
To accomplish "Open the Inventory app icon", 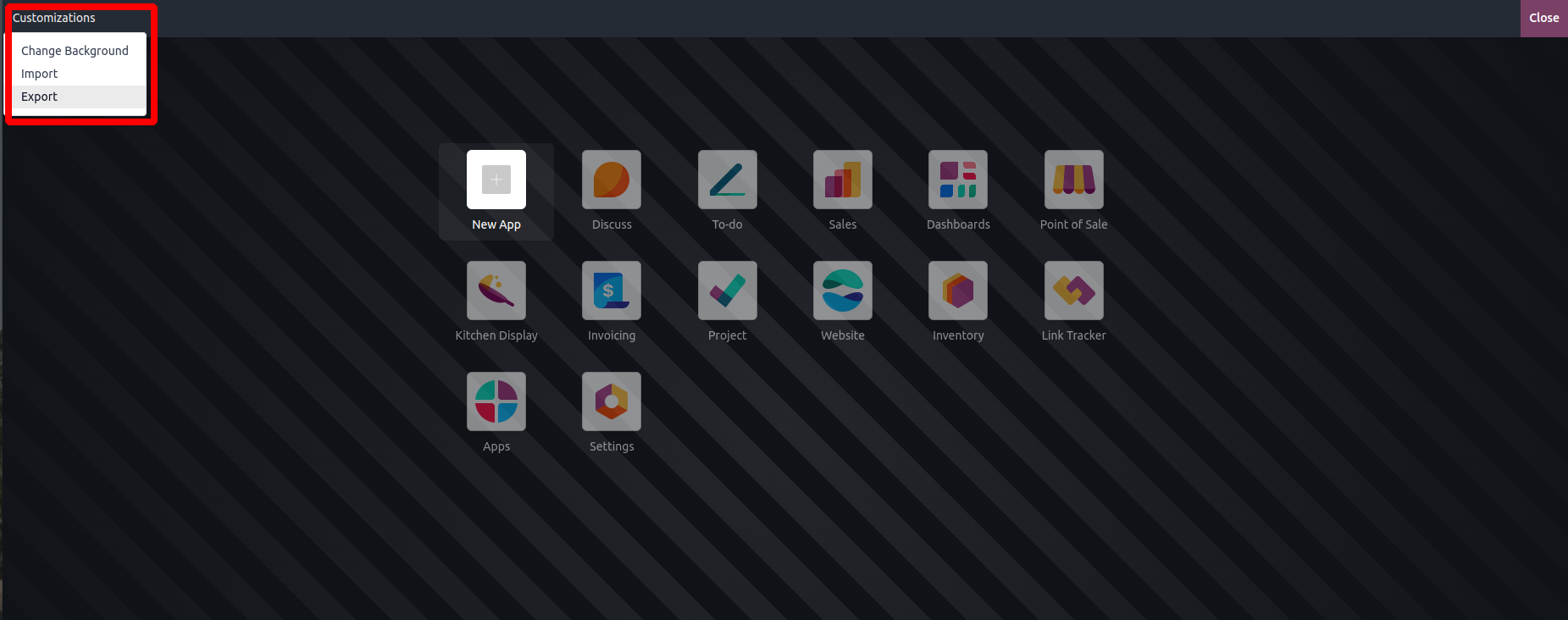I will point(958,291).
